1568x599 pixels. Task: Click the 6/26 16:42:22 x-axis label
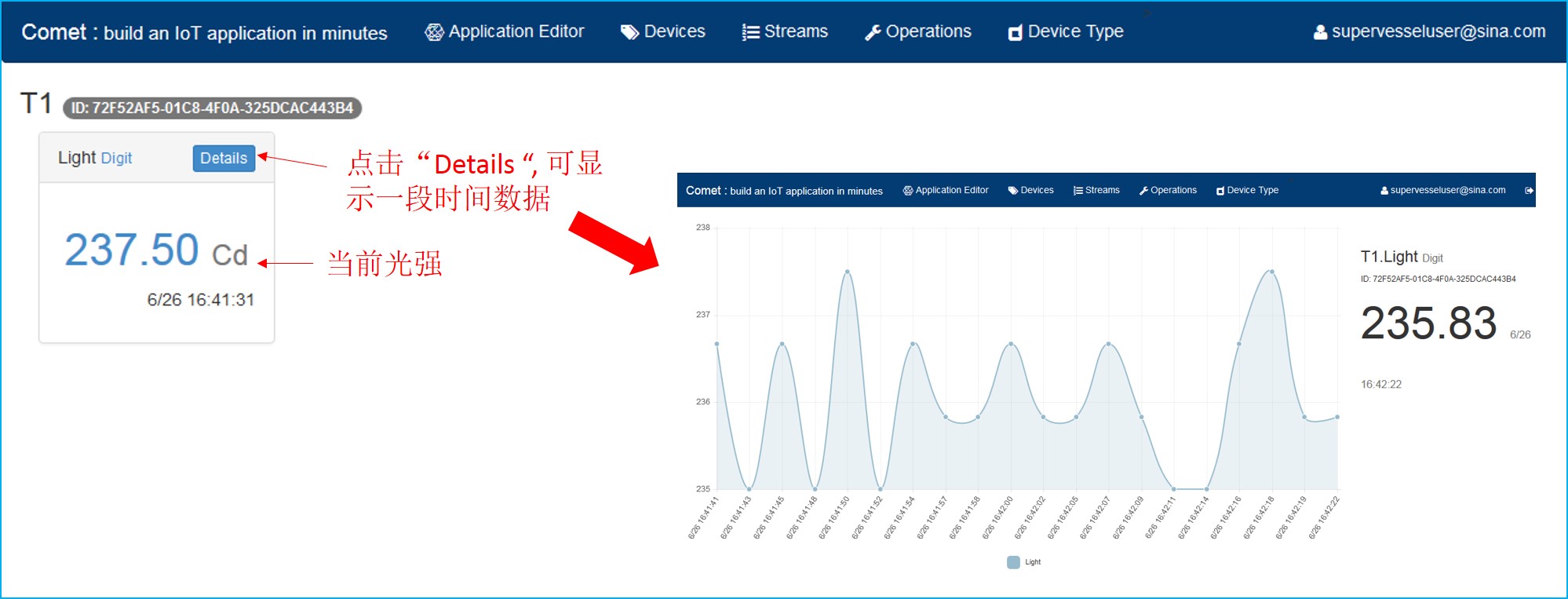tap(1324, 518)
